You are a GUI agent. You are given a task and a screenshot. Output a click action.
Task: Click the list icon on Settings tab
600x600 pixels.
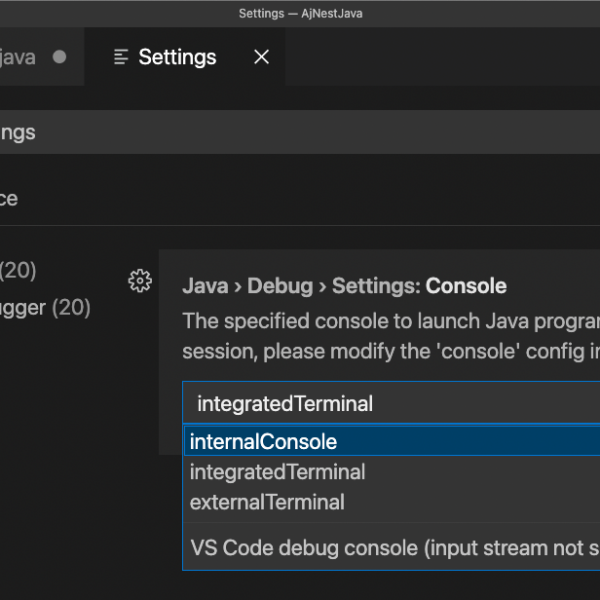coord(121,57)
